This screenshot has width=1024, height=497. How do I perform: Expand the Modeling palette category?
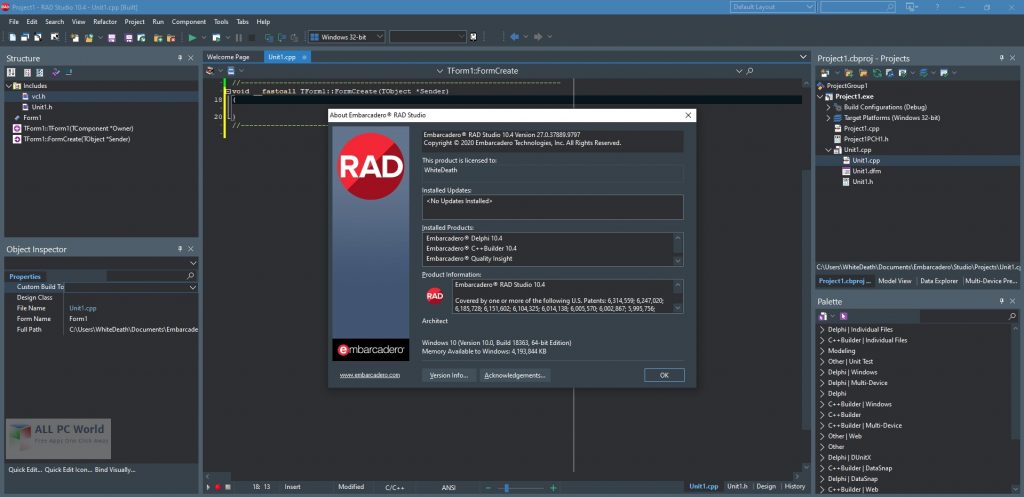click(822, 351)
